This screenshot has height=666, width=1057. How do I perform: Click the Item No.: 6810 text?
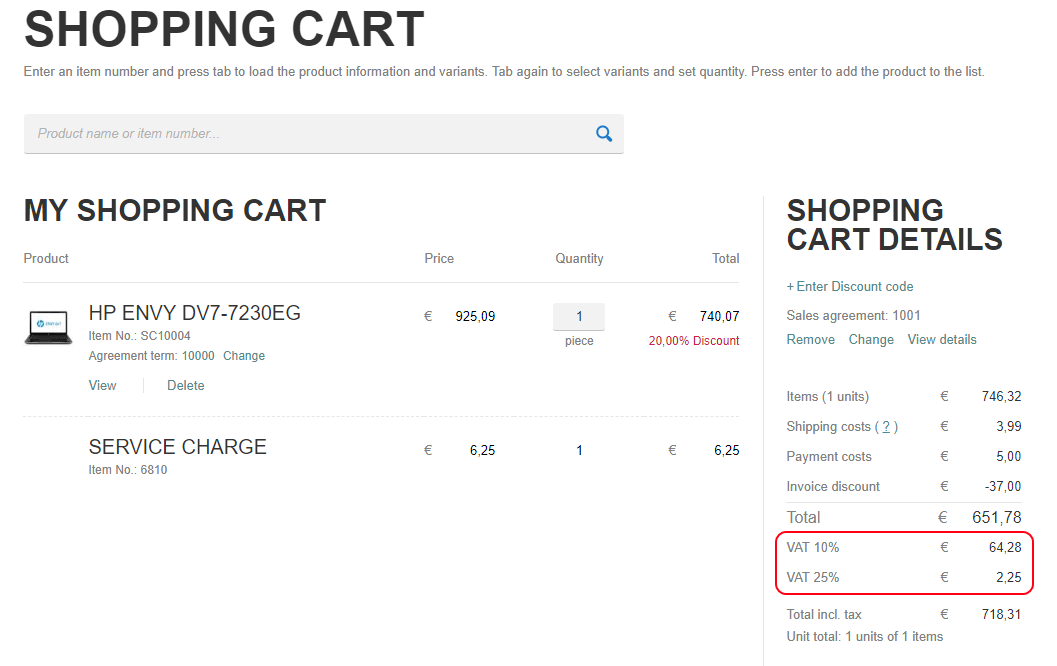pos(127,470)
